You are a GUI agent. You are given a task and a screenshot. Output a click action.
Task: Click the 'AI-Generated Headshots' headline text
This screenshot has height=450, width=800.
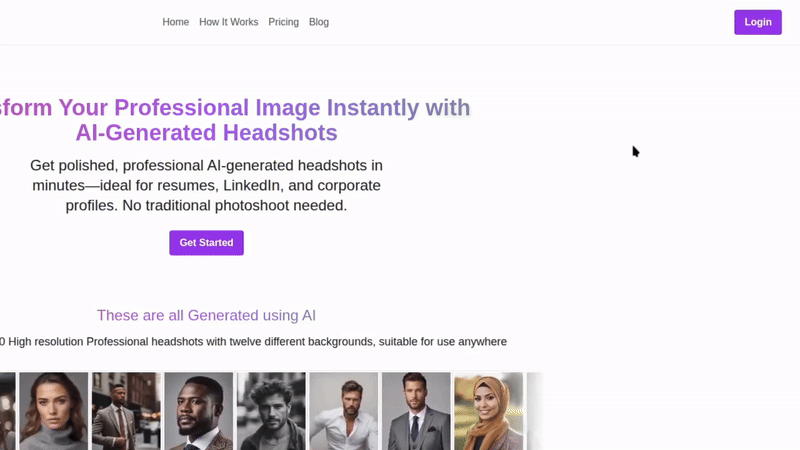click(x=206, y=133)
